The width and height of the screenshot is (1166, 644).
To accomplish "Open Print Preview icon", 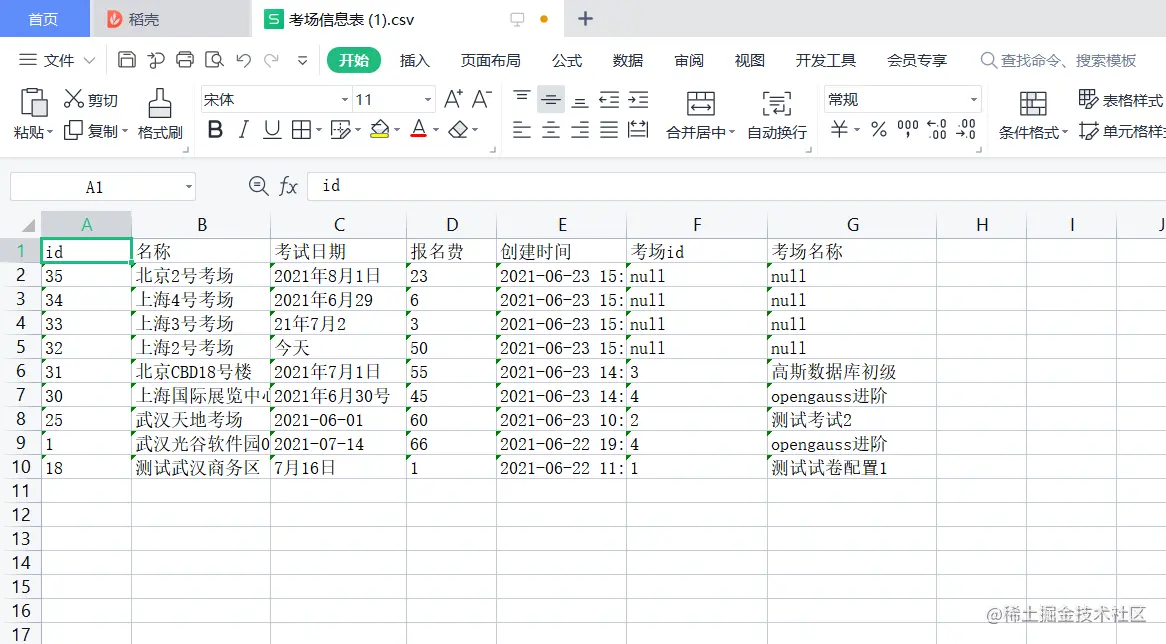I will pos(214,59).
